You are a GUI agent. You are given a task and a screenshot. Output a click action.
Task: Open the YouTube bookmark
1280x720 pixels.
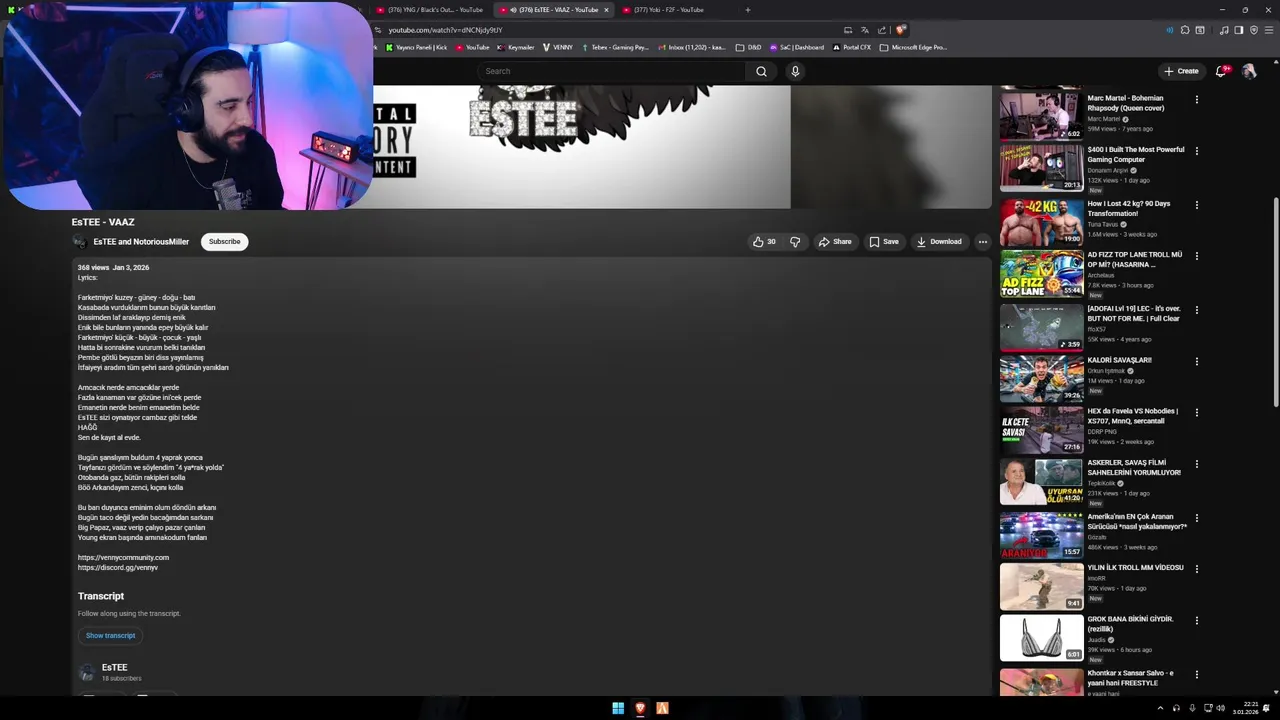click(x=472, y=47)
